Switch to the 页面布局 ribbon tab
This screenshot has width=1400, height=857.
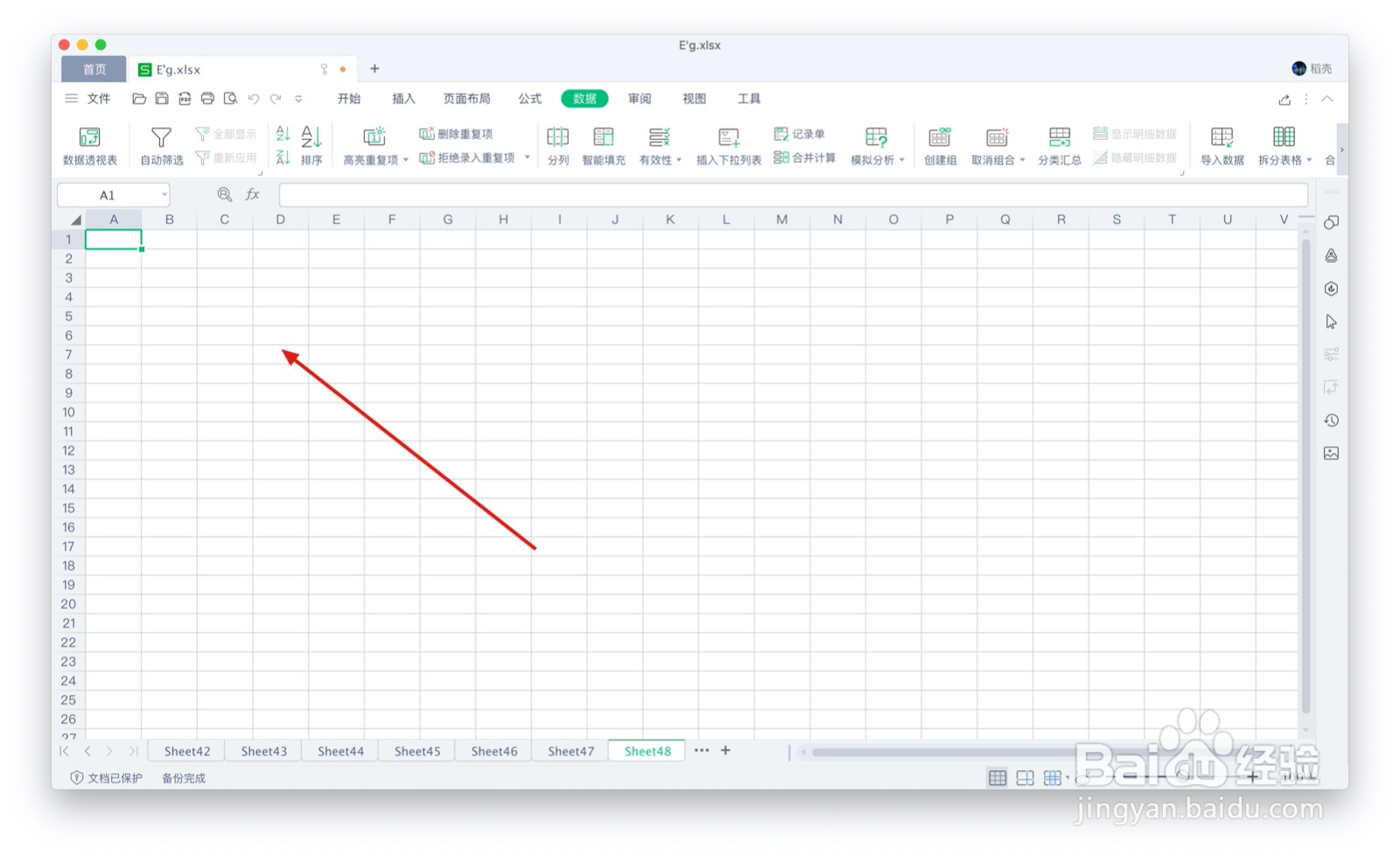point(466,99)
